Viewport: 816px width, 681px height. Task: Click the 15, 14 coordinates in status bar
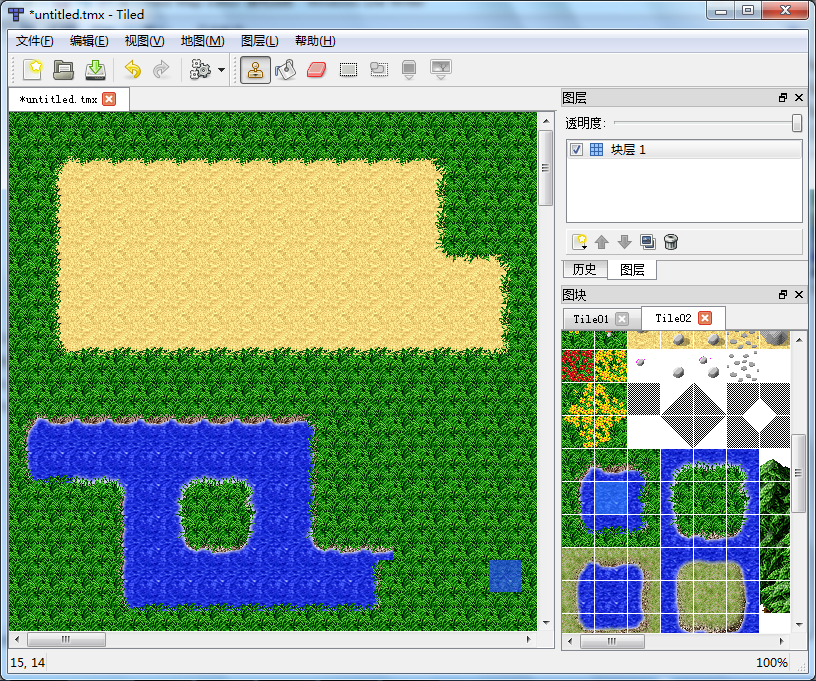[28, 662]
